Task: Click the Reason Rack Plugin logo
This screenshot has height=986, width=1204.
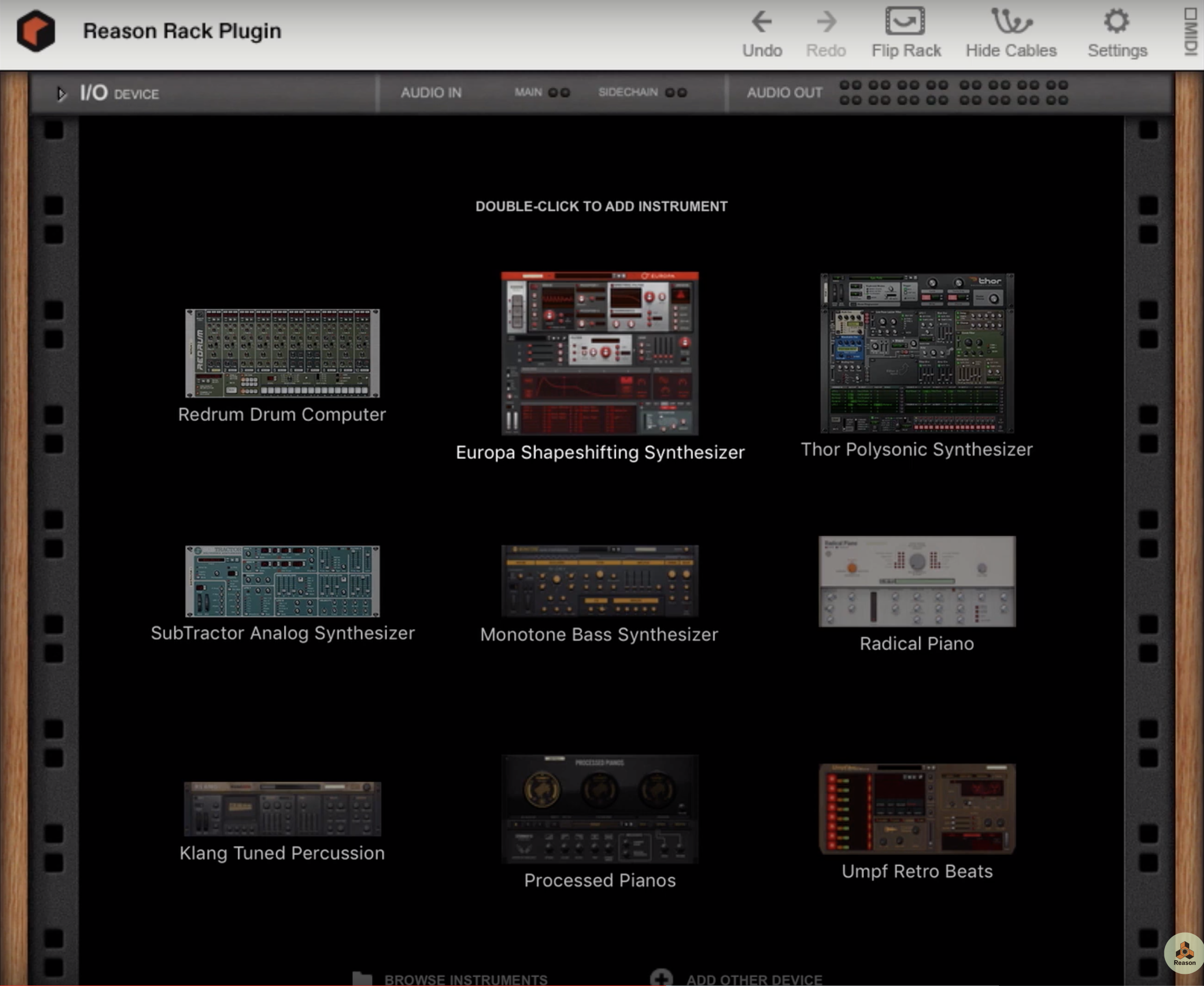Action: click(36, 31)
